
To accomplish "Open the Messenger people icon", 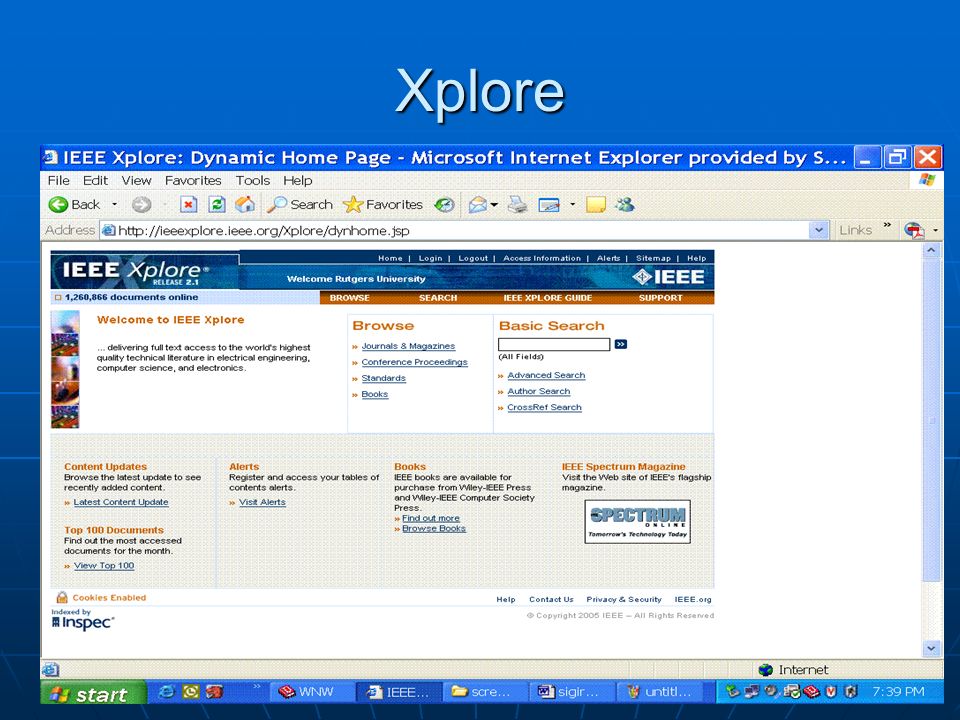I will 625,204.
